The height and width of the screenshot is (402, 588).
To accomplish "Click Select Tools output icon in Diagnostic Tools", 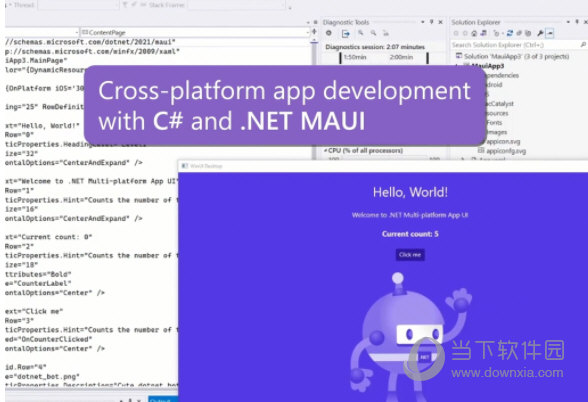I will (345, 34).
